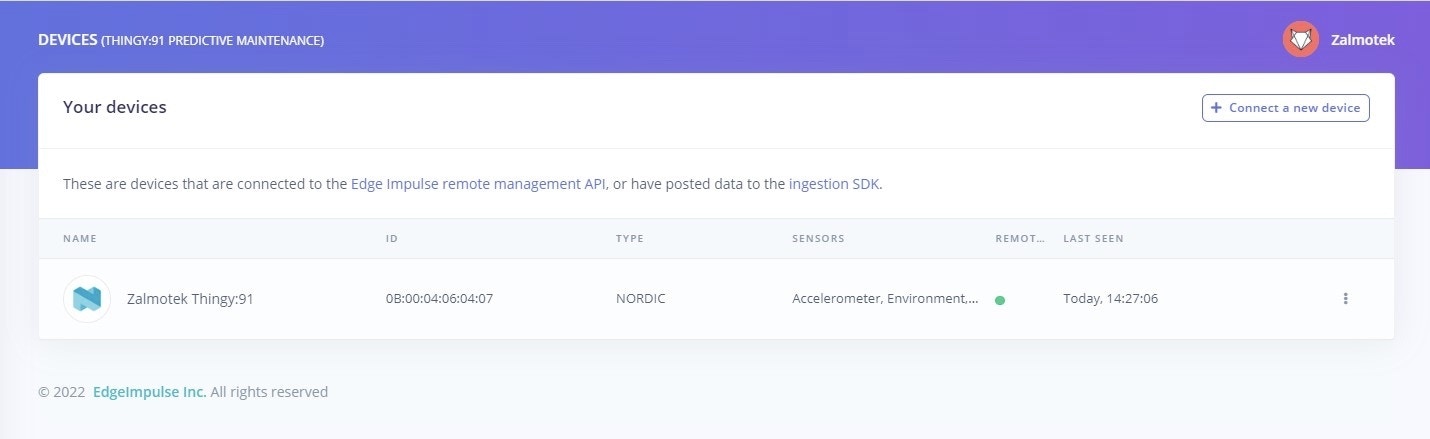Click the ID column header
The height and width of the screenshot is (439, 1430).
click(391, 239)
